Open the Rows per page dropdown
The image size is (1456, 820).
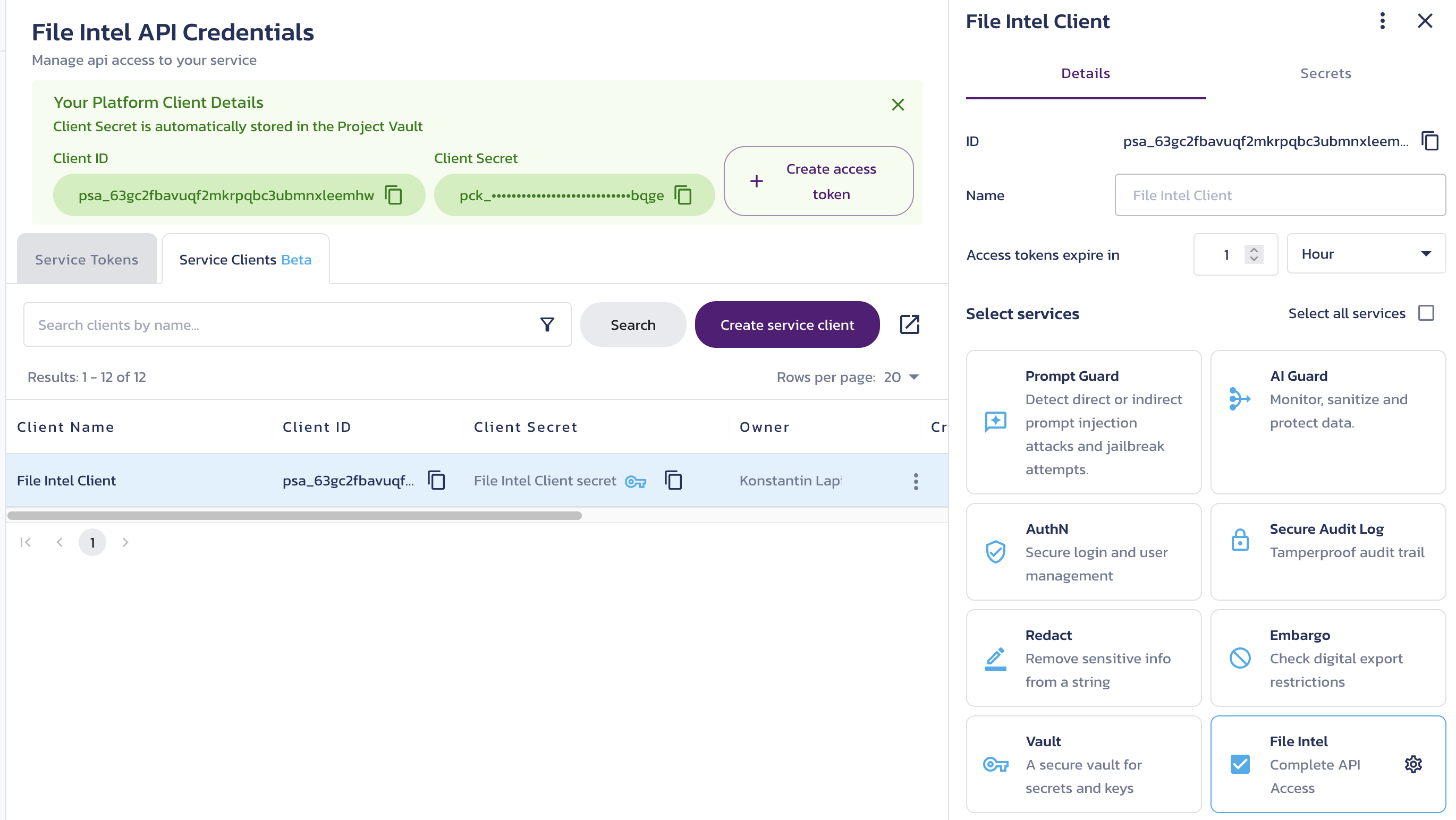tap(902, 377)
